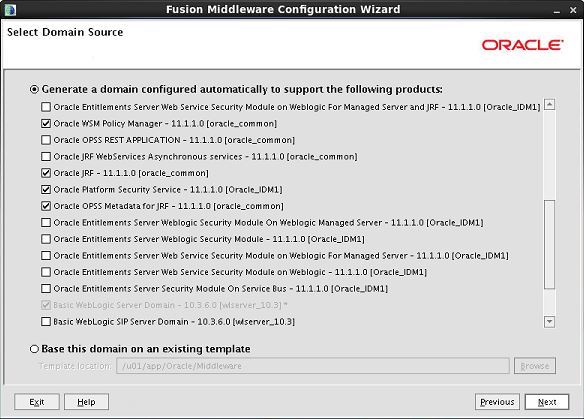Click the wizard application icon in title bar
584x419 pixels.
pyautogui.click(x=10, y=9)
